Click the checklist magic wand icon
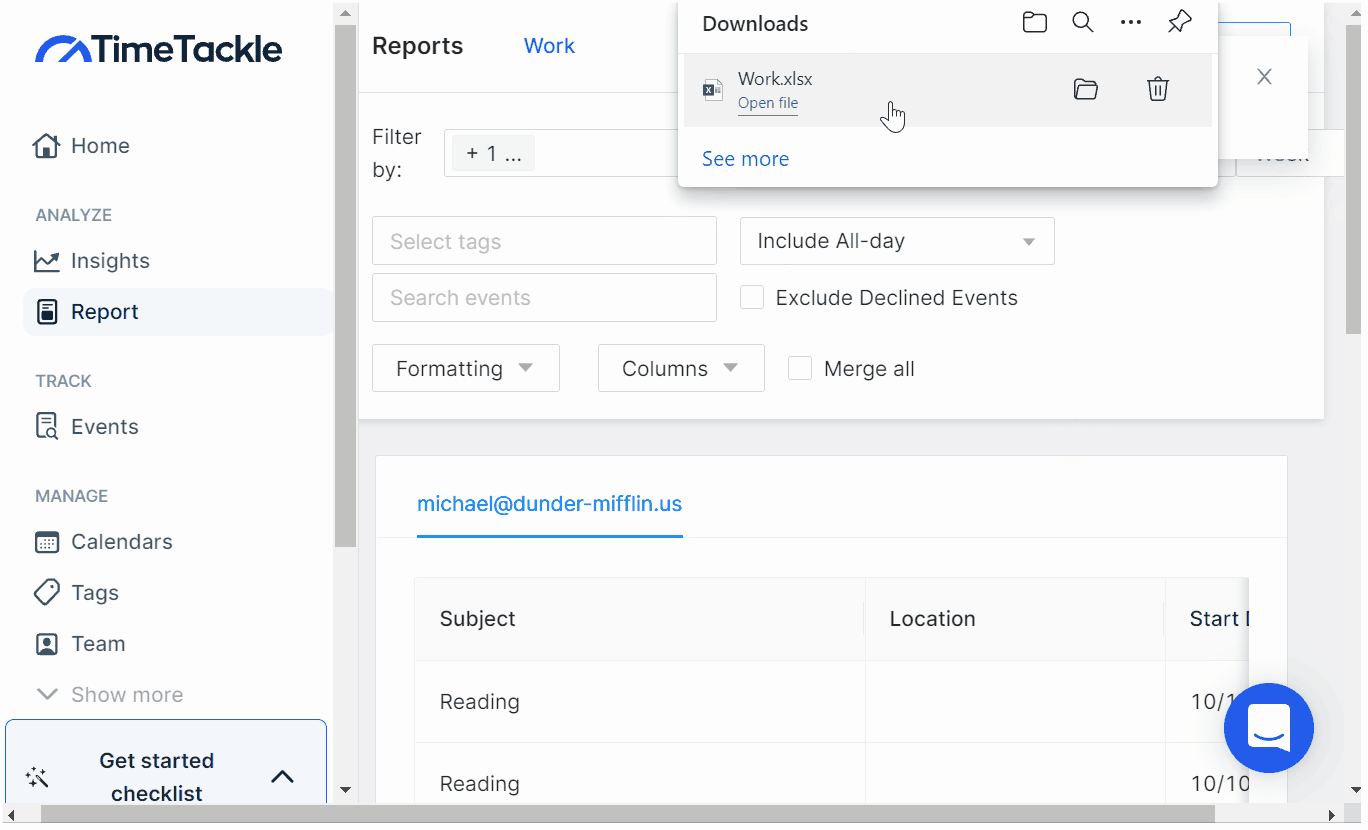The width and height of the screenshot is (1368, 830). (38, 777)
